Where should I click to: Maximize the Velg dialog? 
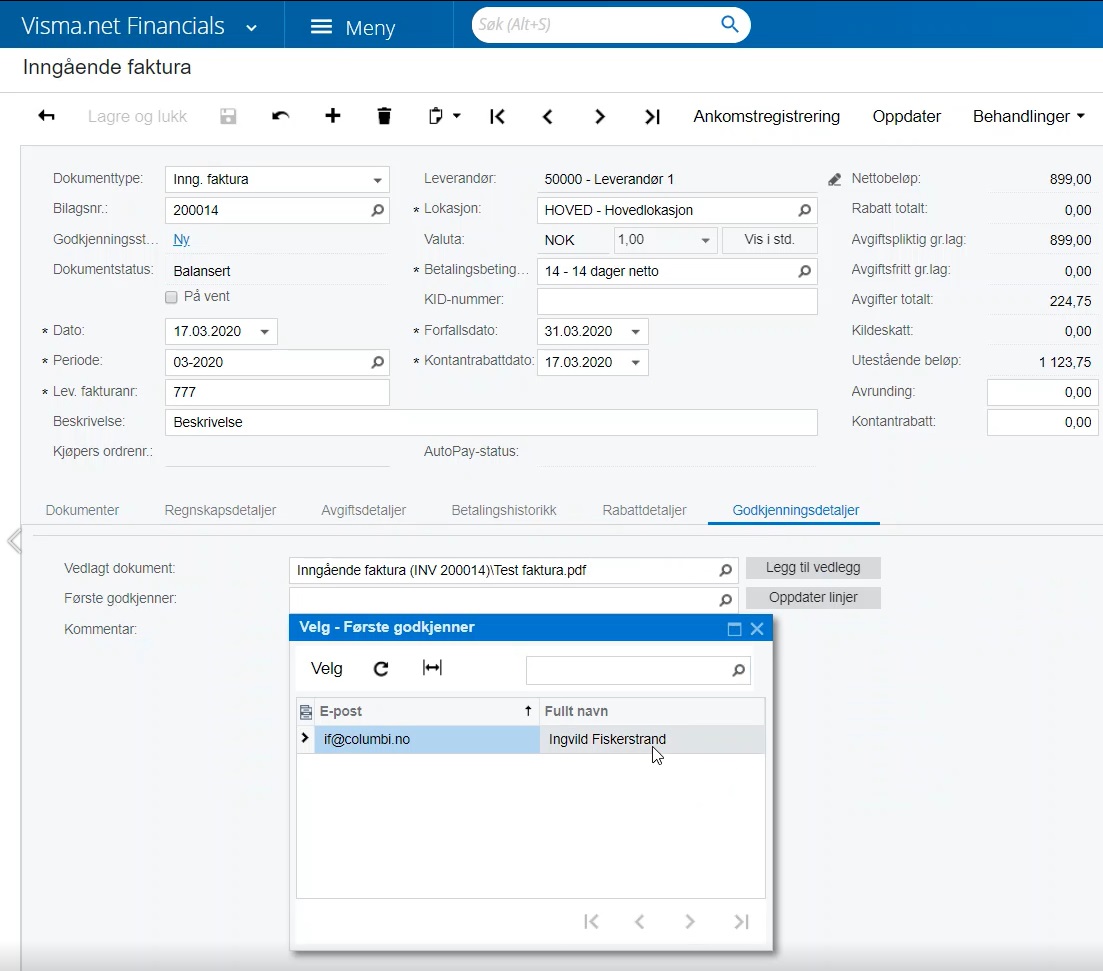tap(734, 629)
